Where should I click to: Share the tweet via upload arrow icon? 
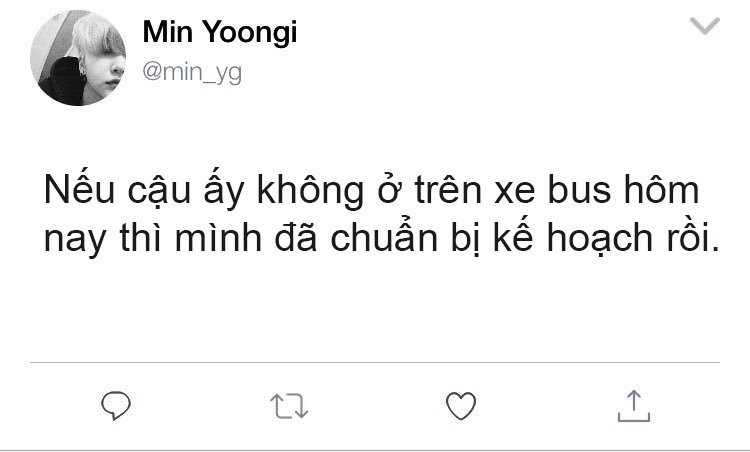pos(634,406)
